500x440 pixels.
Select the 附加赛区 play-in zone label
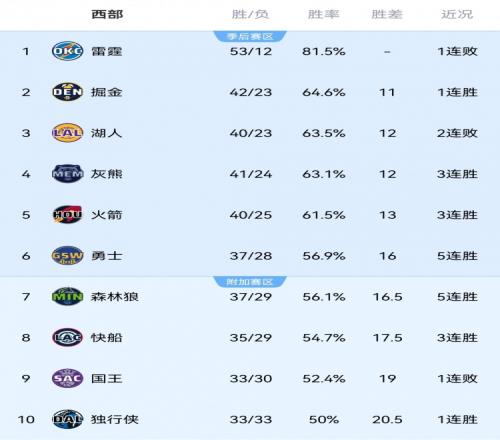coord(250,282)
